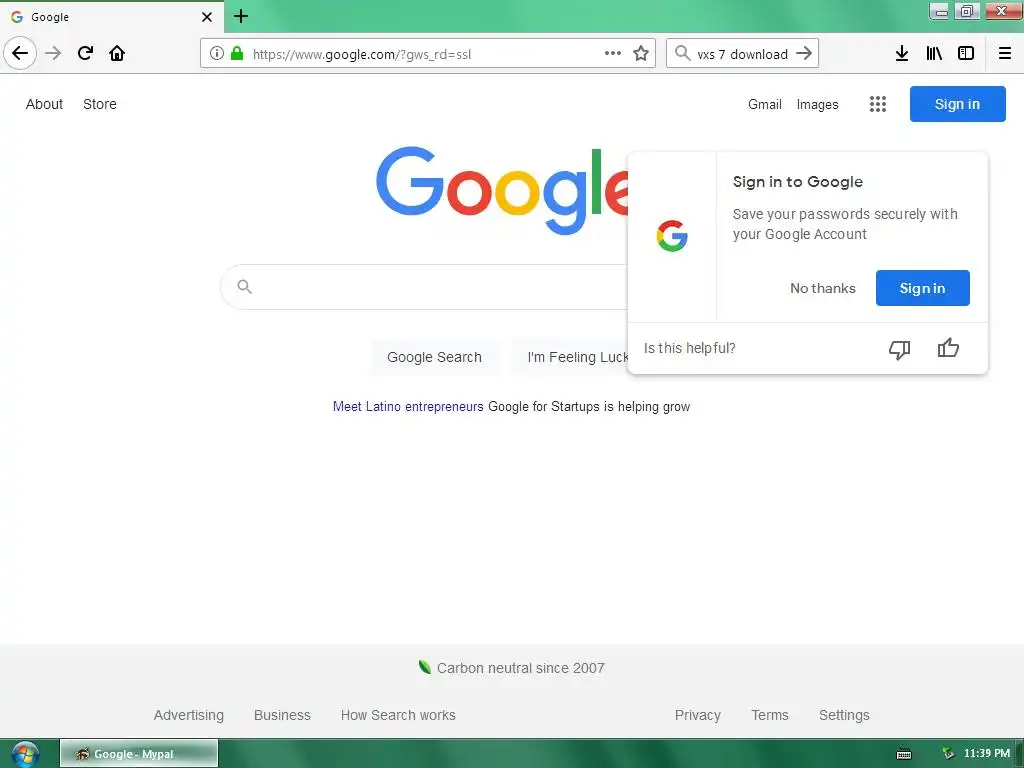Image resolution: width=1024 pixels, height=768 pixels.
Task: Open the Windows Start button
Action: click(24, 754)
